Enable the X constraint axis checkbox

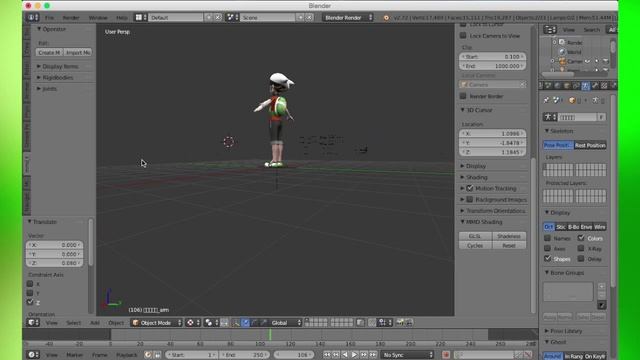point(30,284)
